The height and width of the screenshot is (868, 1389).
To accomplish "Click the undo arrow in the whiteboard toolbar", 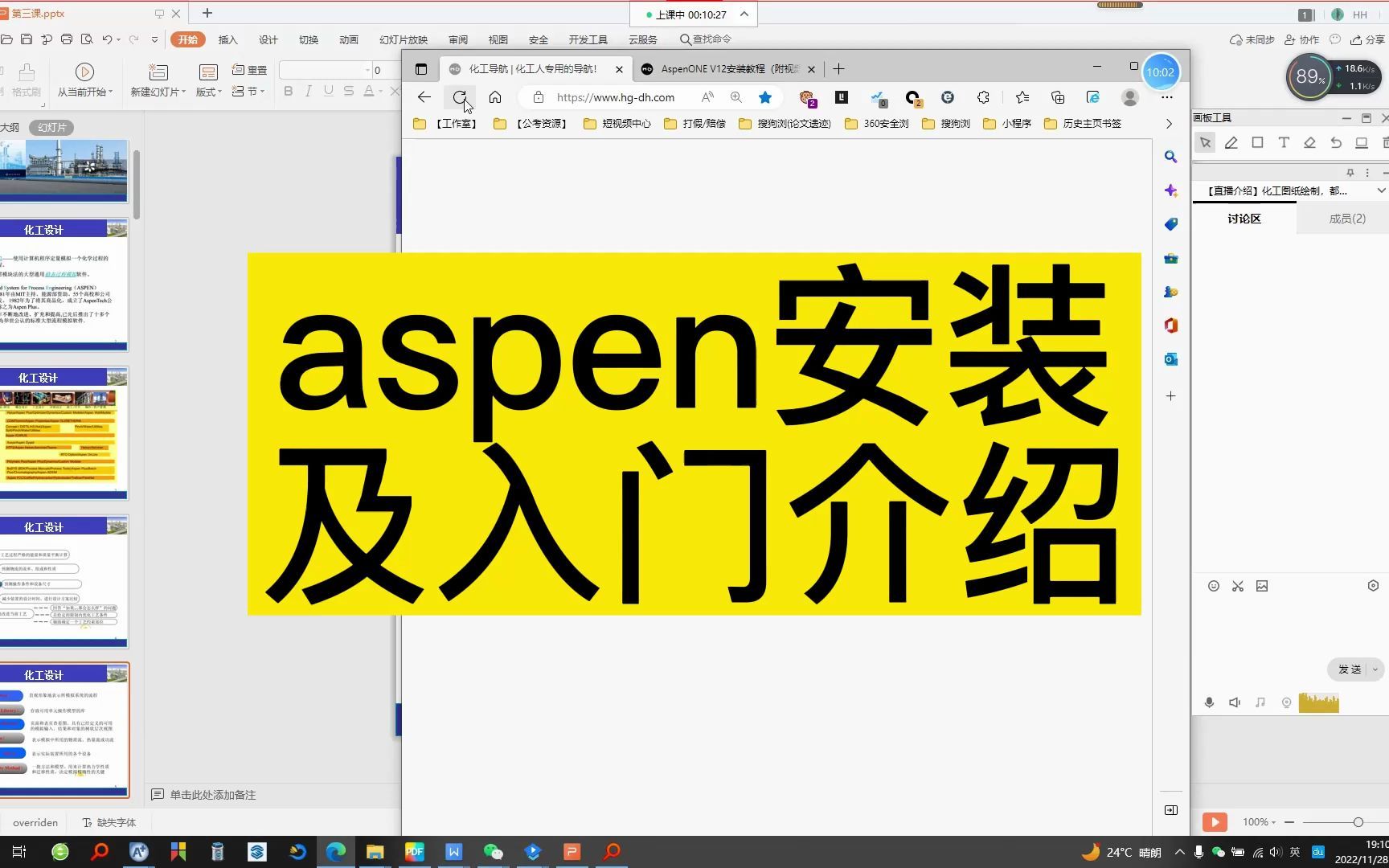I will click(x=1337, y=142).
